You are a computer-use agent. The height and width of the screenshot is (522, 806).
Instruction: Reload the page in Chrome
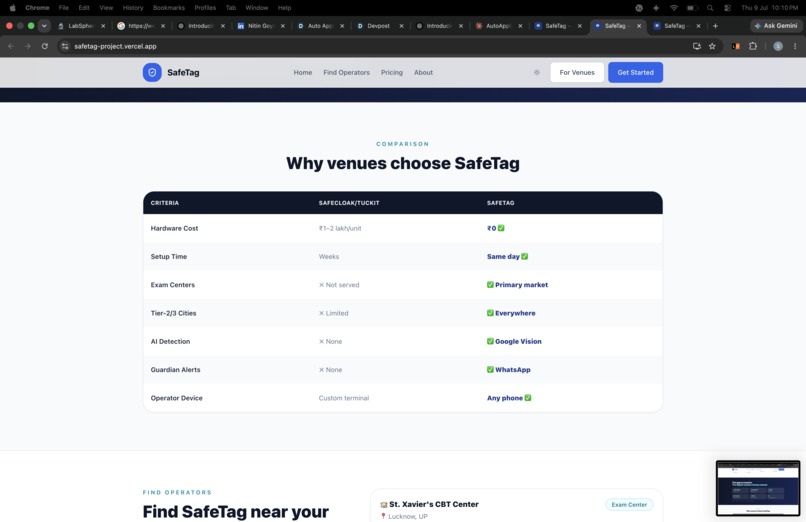(45, 46)
